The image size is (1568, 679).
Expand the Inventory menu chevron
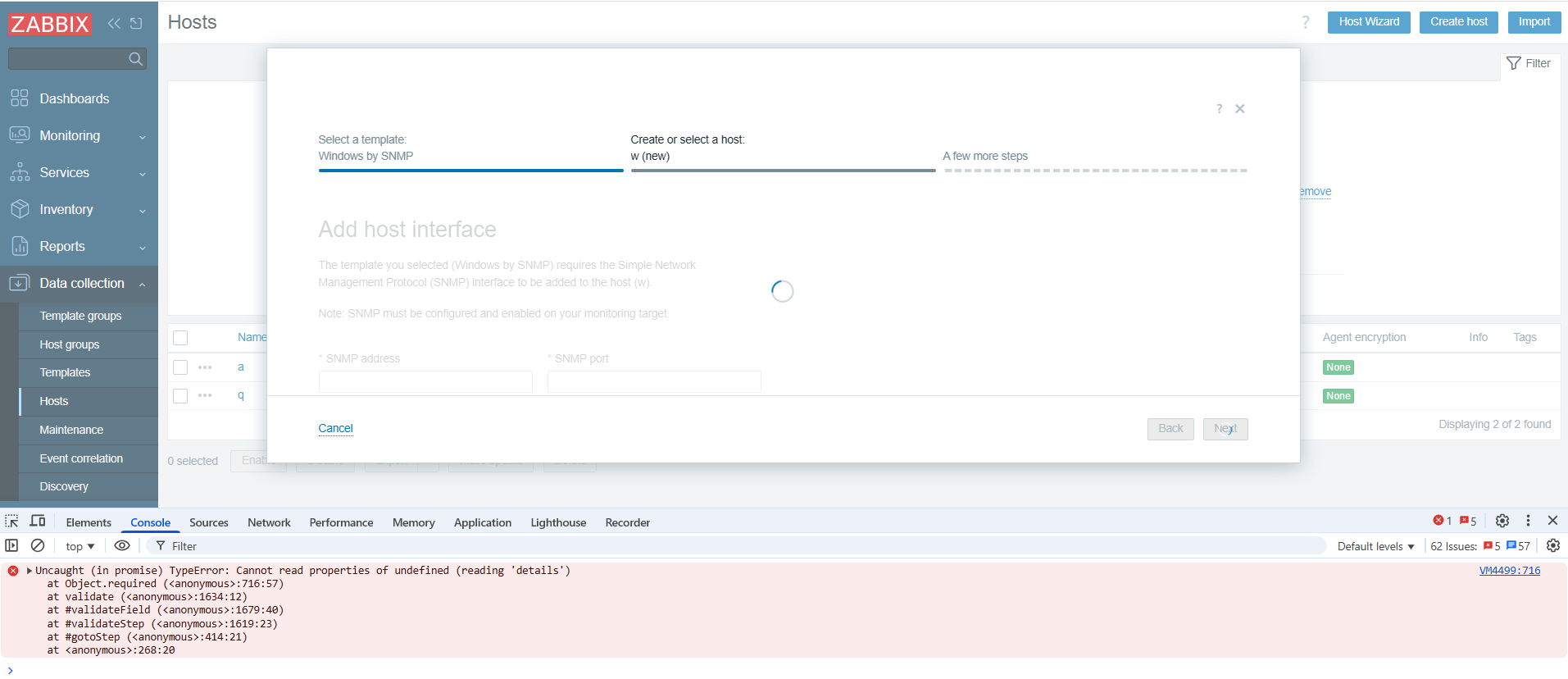(143, 211)
